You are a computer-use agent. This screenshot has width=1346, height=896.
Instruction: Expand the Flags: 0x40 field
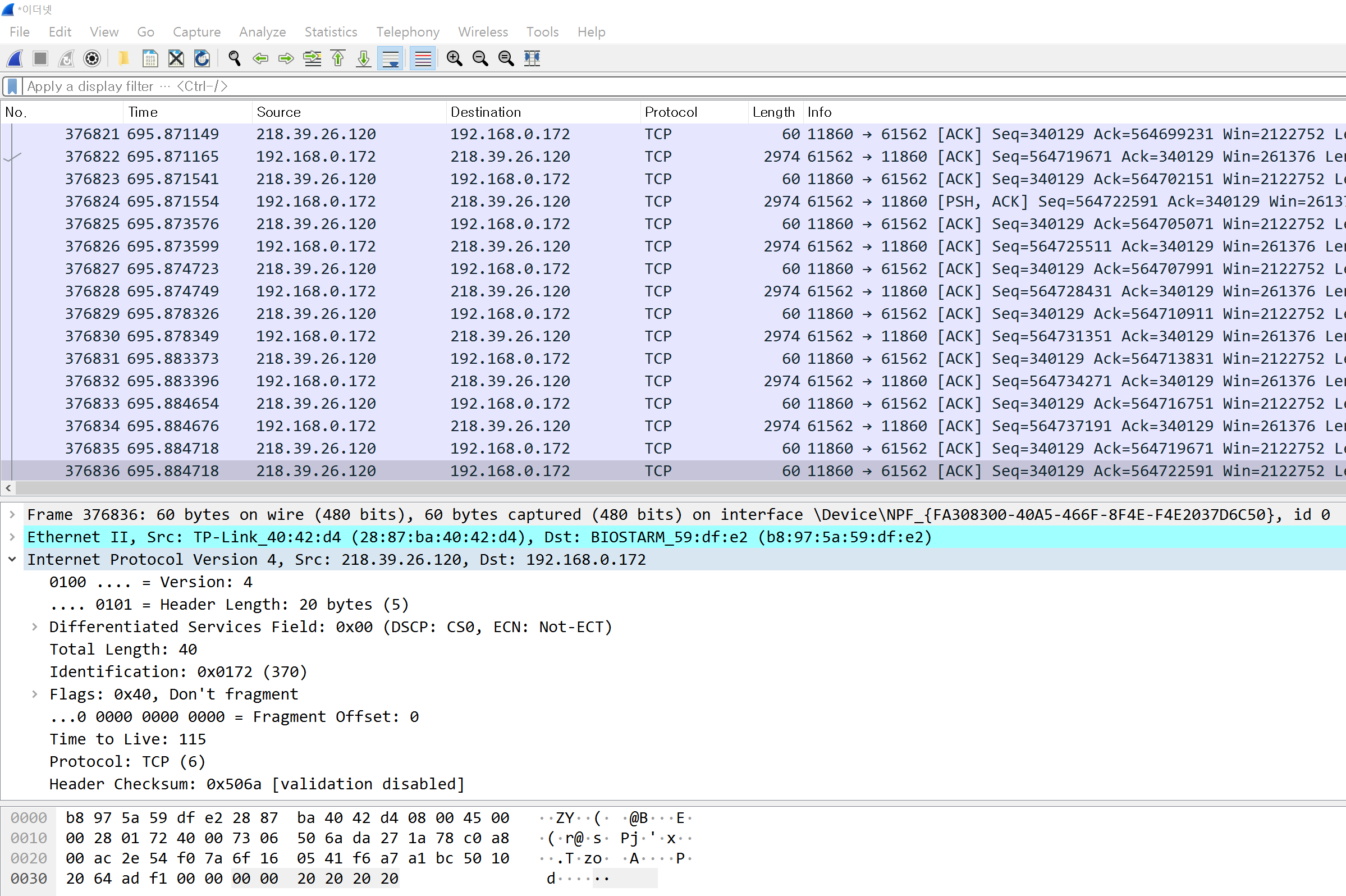click(x=35, y=694)
